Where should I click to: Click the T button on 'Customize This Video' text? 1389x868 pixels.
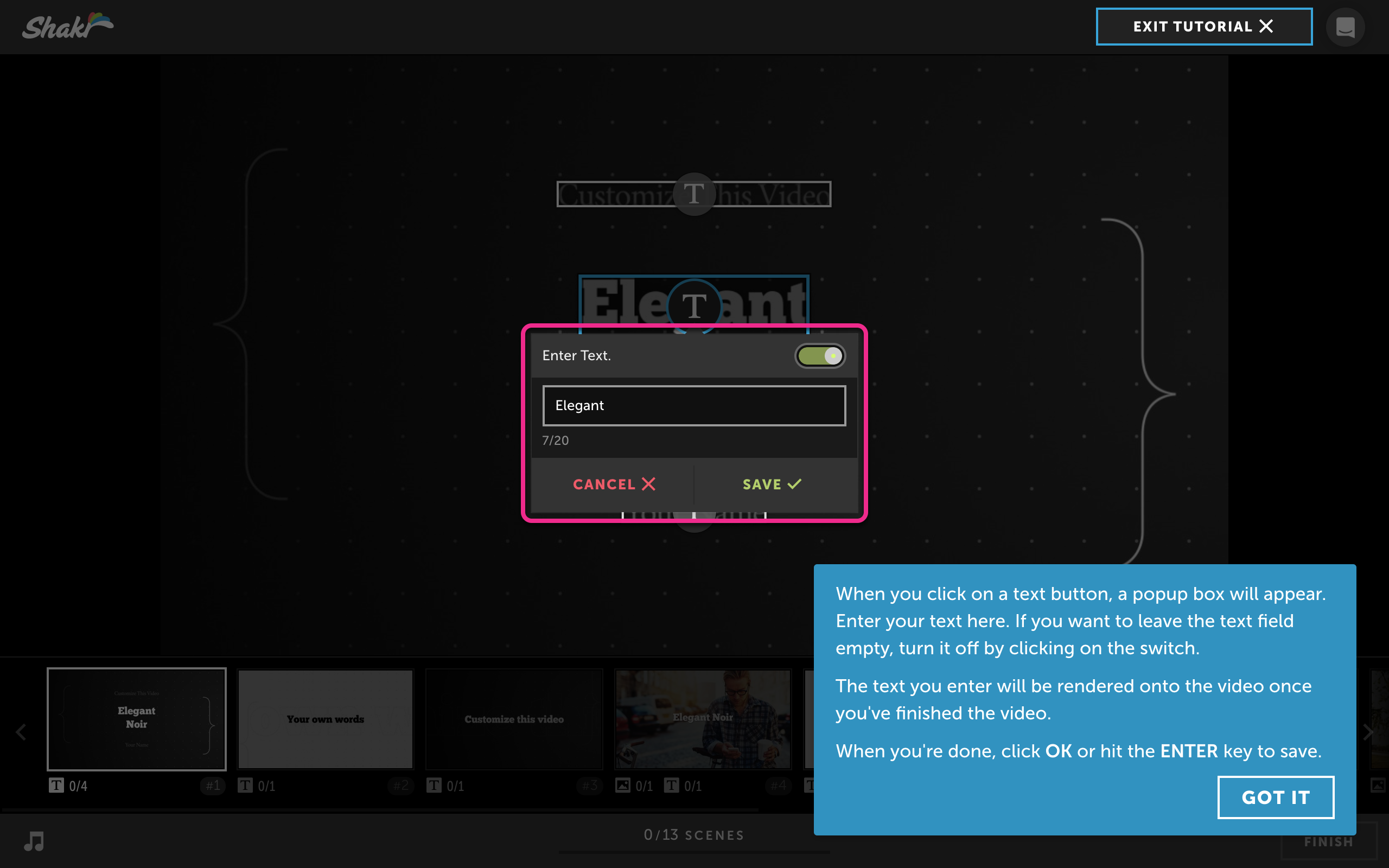[694, 194]
